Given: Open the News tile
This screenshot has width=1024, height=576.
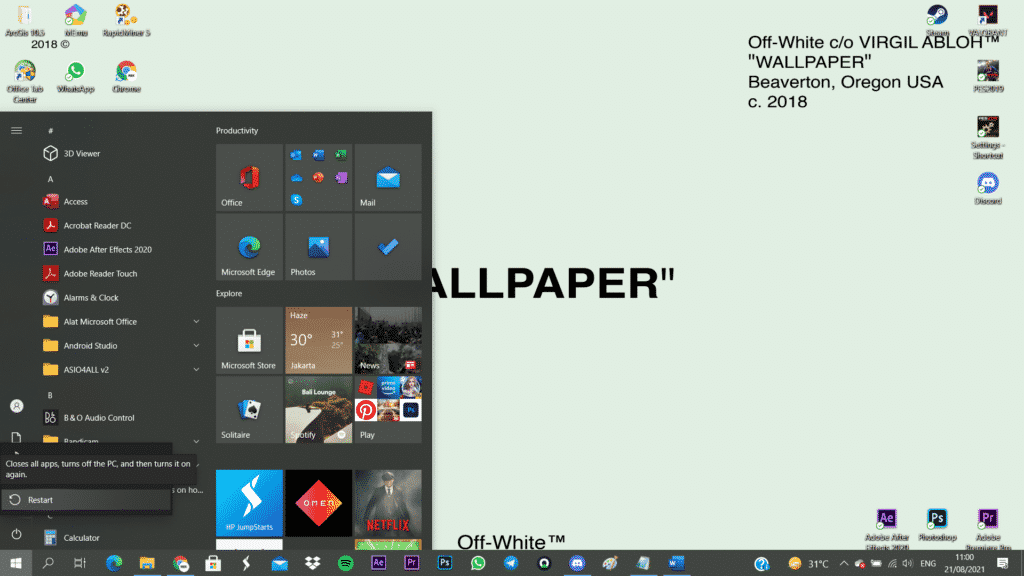Looking at the screenshot, I should (388, 340).
